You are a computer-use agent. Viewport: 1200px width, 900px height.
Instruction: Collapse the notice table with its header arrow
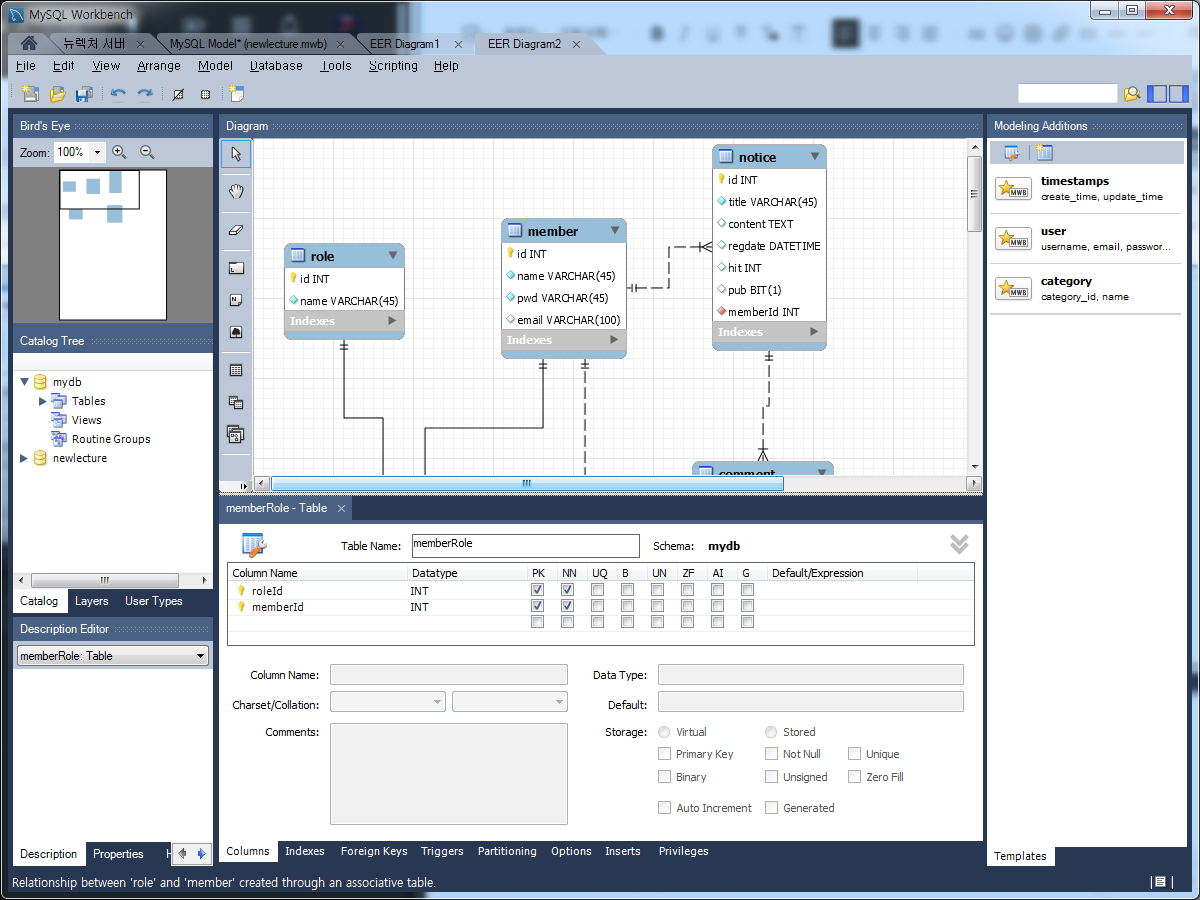tap(815, 157)
